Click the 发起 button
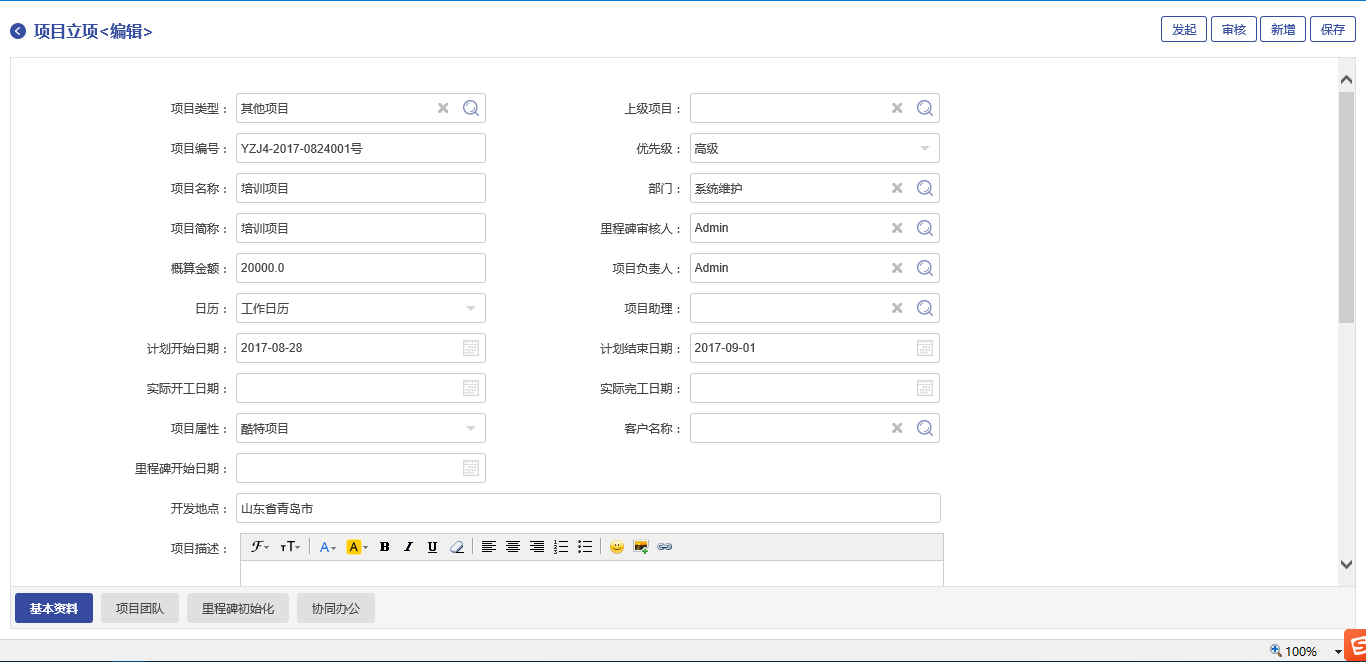The width and height of the screenshot is (1366, 662). point(1184,30)
